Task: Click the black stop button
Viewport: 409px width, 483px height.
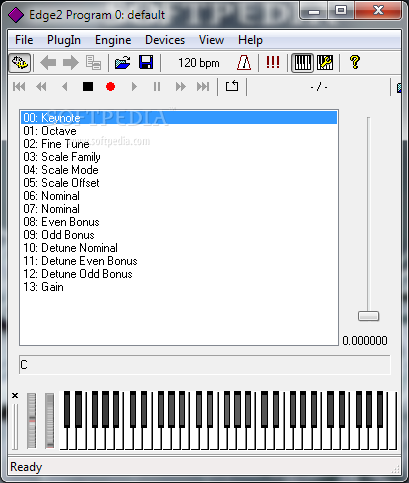Action: [x=88, y=87]
